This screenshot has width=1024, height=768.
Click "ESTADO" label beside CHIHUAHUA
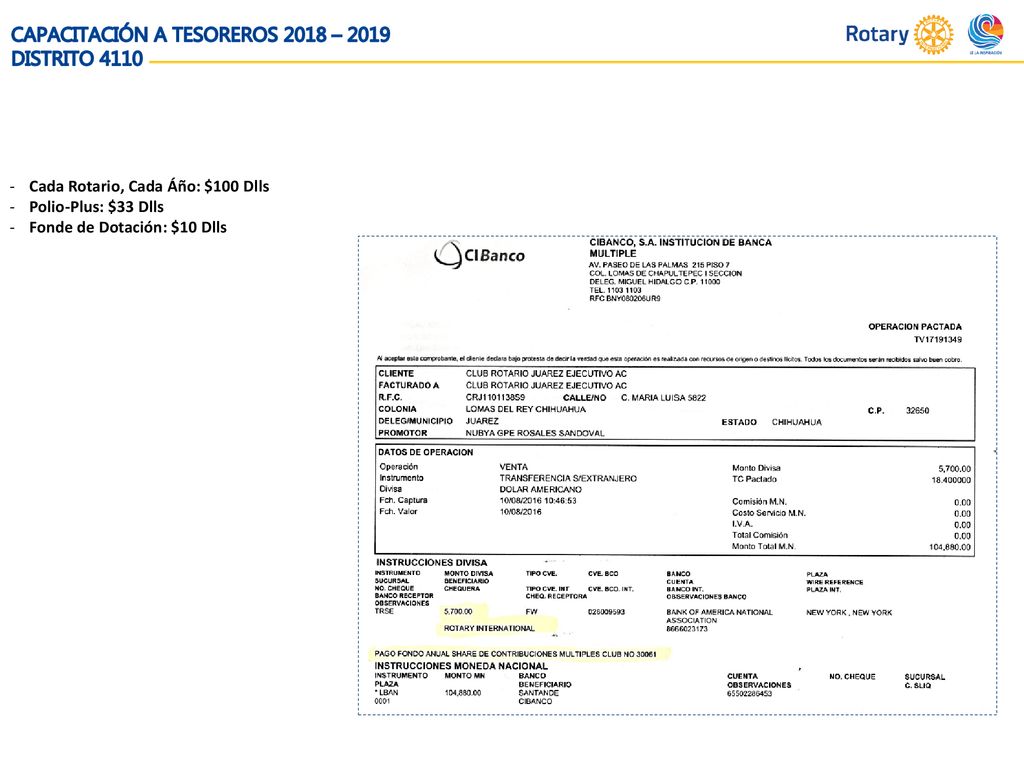(x=739, y=423)
